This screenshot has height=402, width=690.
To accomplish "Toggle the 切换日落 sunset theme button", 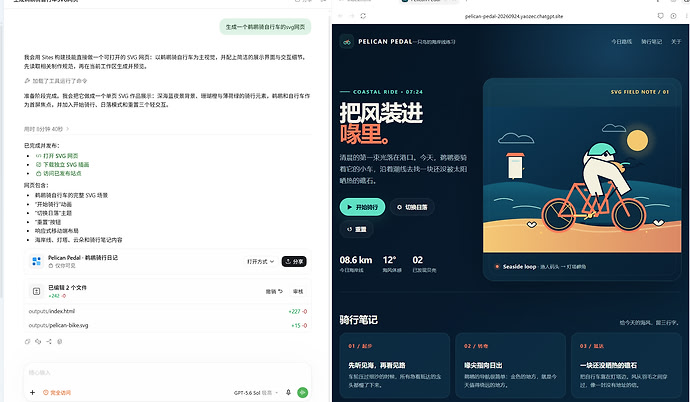I will [412, 207].
